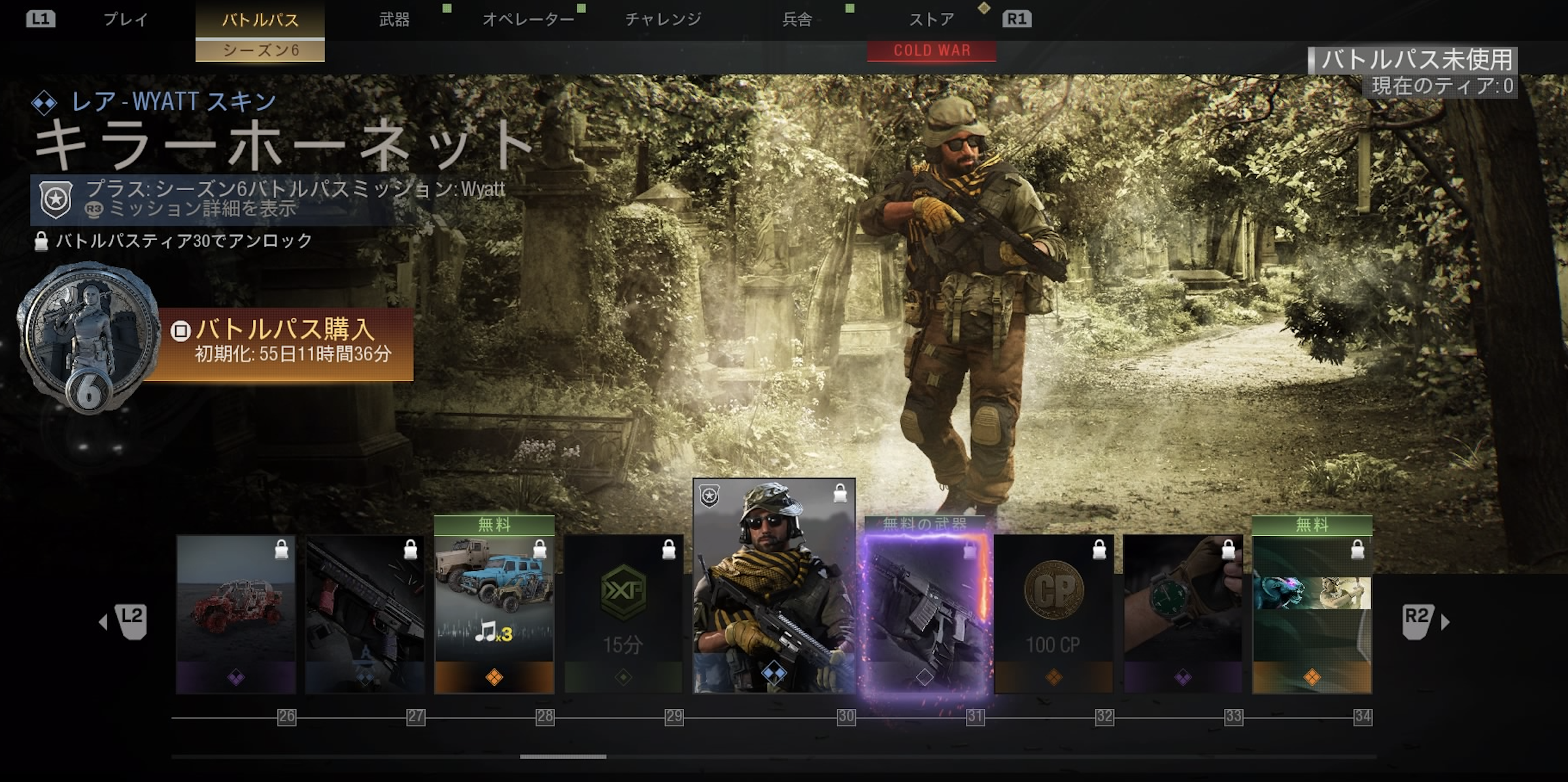This screenshot has width=1568, height=782.
Task: Click the 無料 label above tier 28 card
Action: (x=494, y=525)
